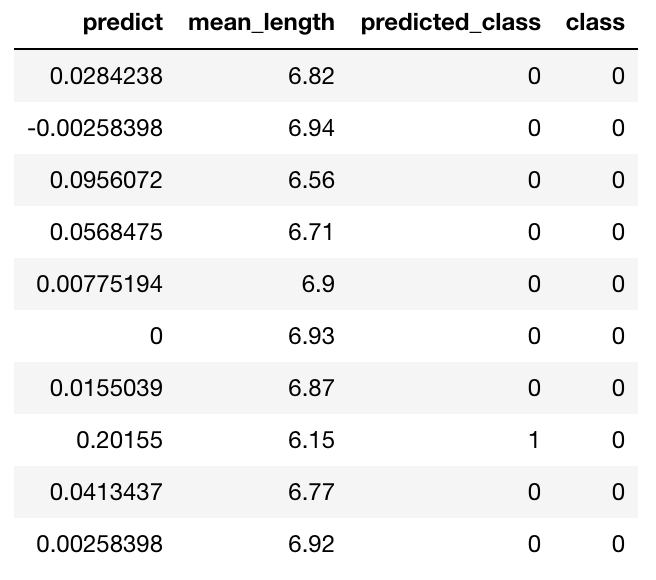Click the predict value 0.0284238

[x=106, y=76]
